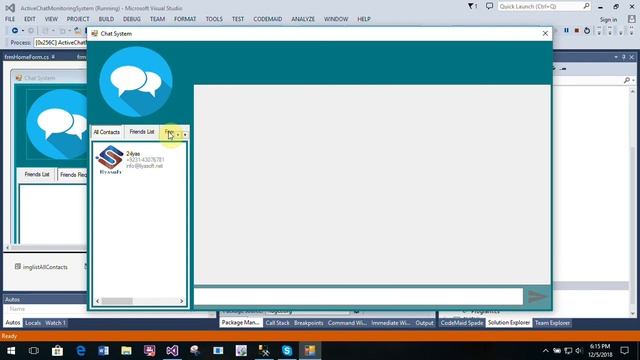Open Microsoft Store from the taskbar
Viewport: 640px width, 360px height.
click(x=57, y=351)
